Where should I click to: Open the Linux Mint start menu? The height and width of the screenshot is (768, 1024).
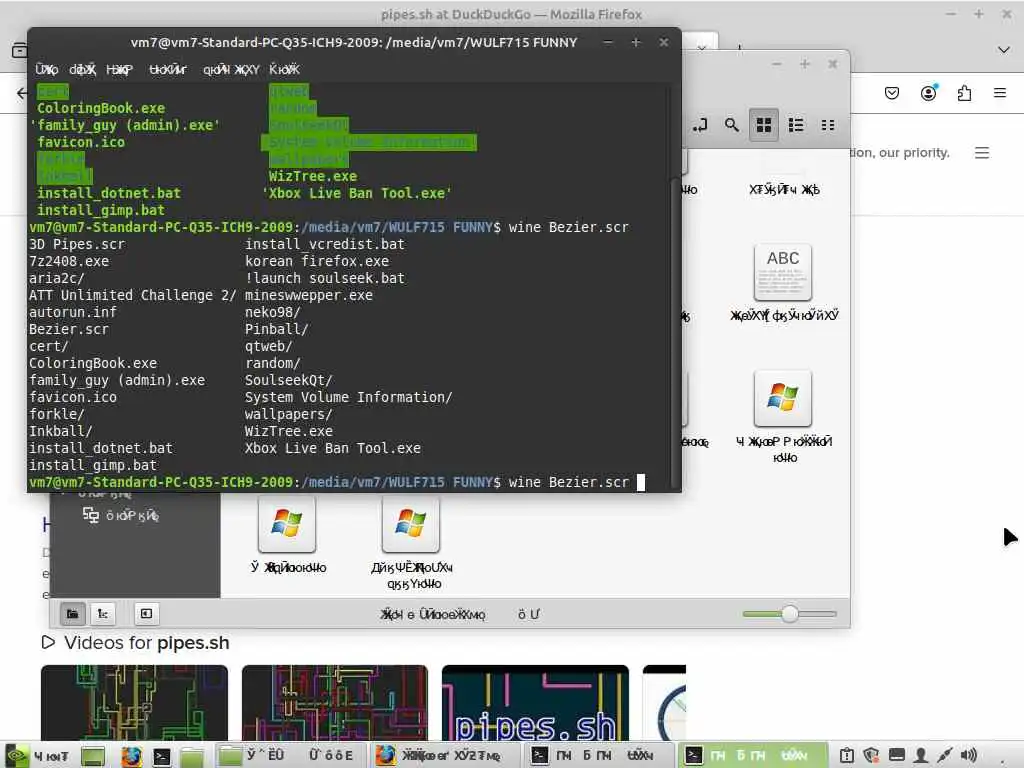(x=38, y=756)
